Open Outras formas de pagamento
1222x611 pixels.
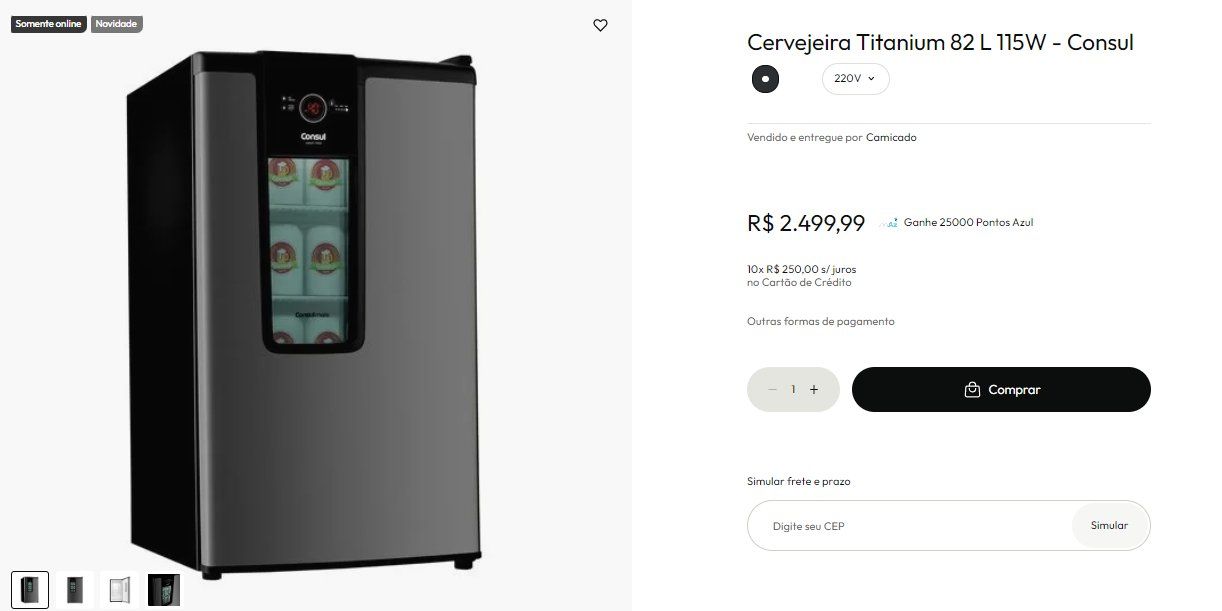(x=821, y=321)
